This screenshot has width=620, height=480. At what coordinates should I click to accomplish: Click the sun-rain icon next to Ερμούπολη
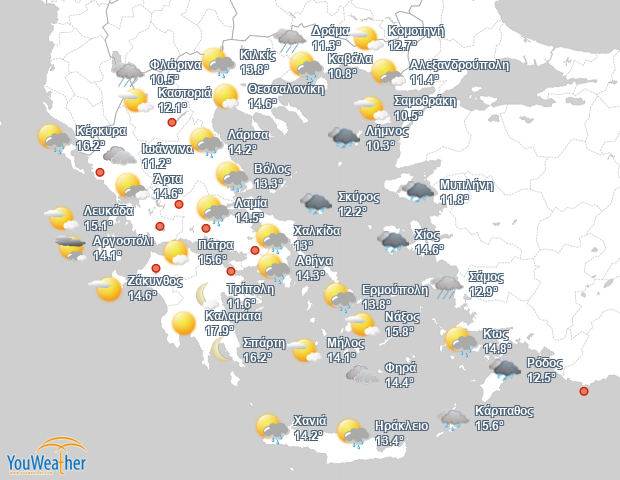point(340,298)
